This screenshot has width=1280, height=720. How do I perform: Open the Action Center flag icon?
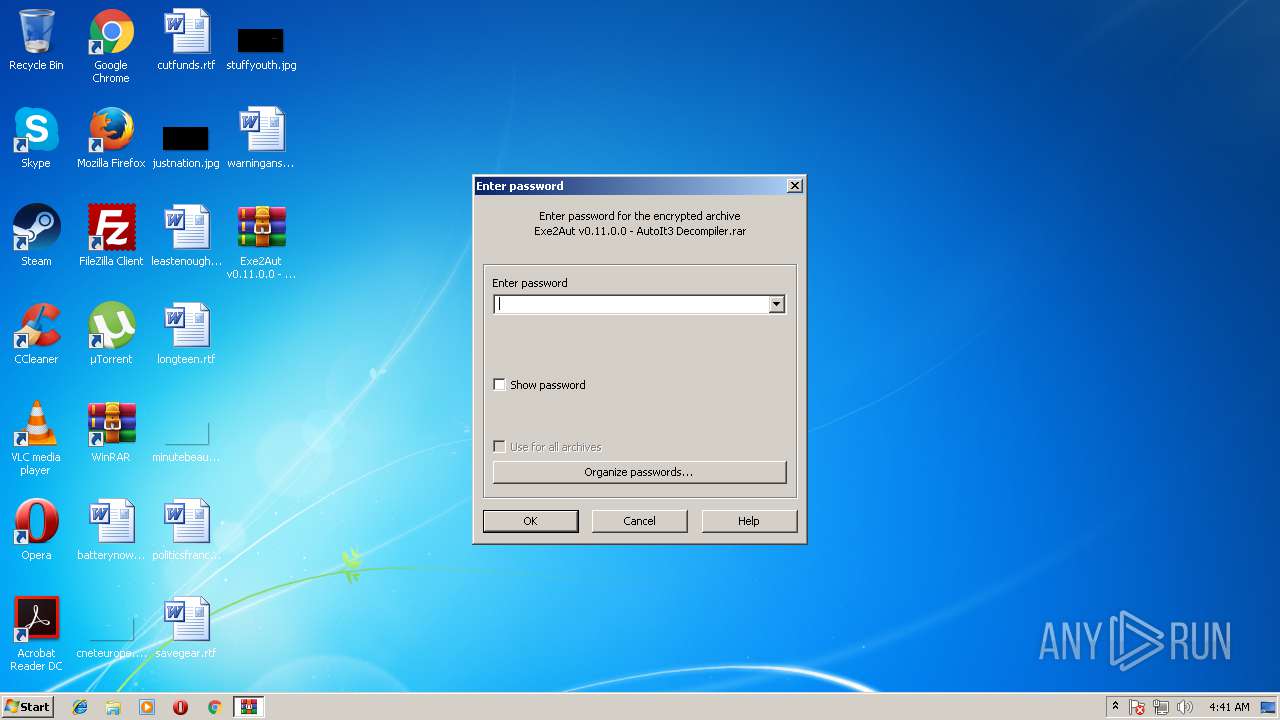1137,707
